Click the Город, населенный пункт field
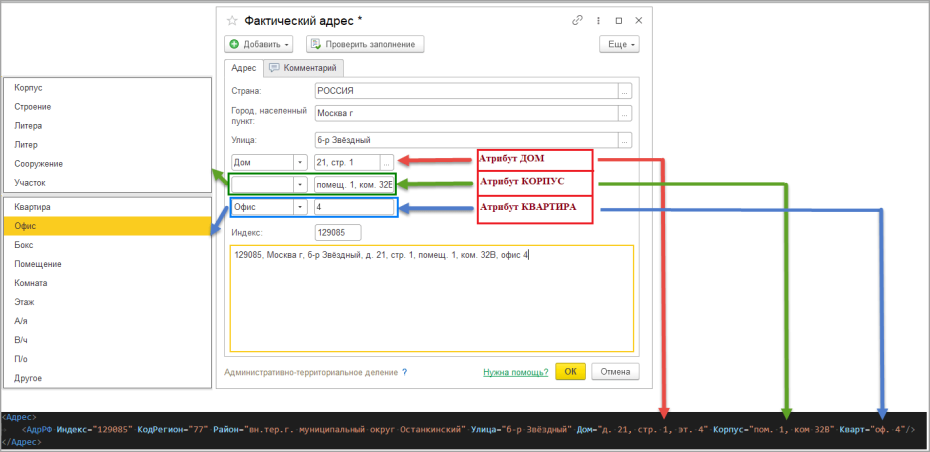 click(467, 113)
